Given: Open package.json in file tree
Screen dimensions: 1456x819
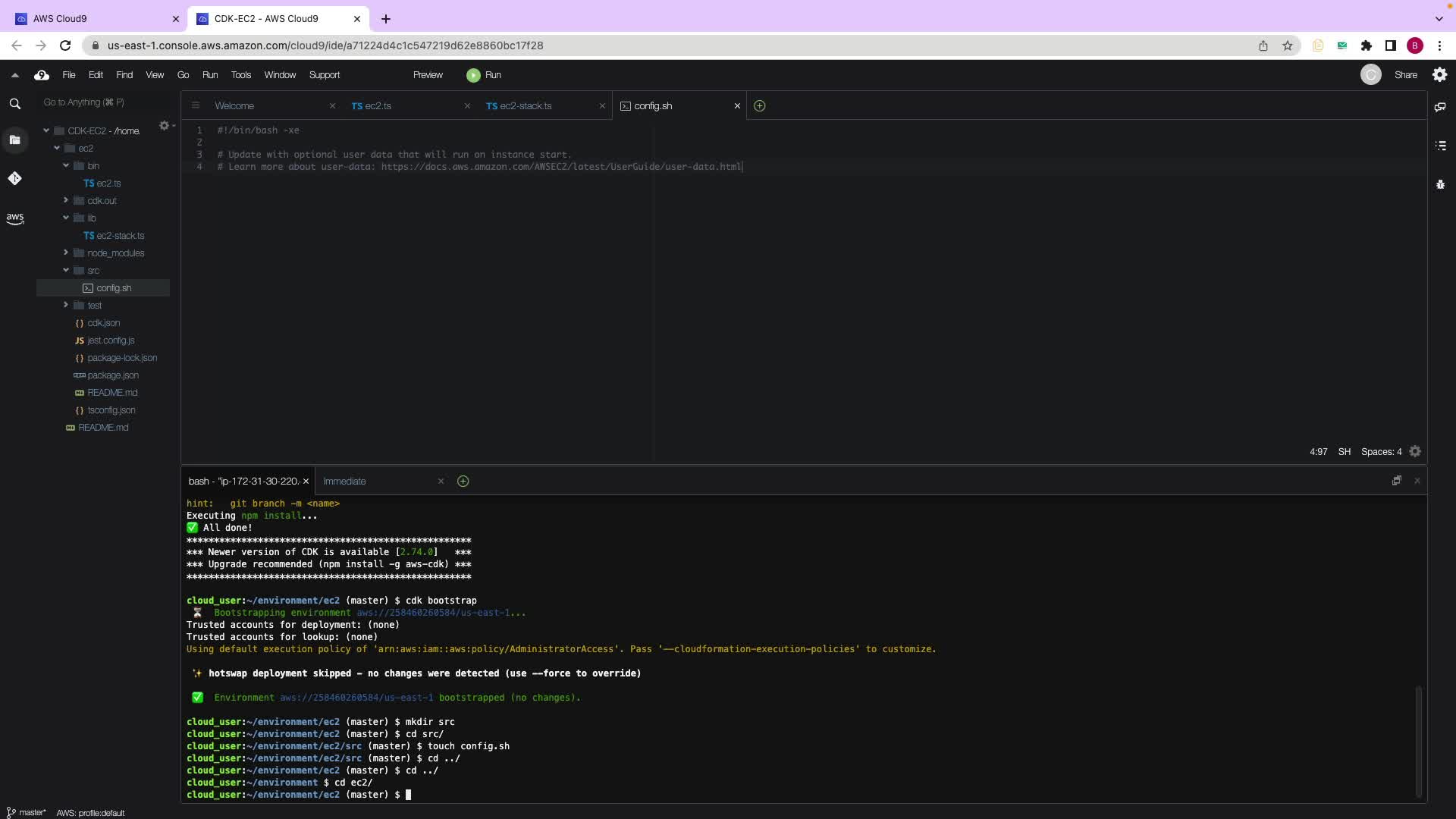Looking at the screenshot, I should pyautogui.click(x=112, y=375).
